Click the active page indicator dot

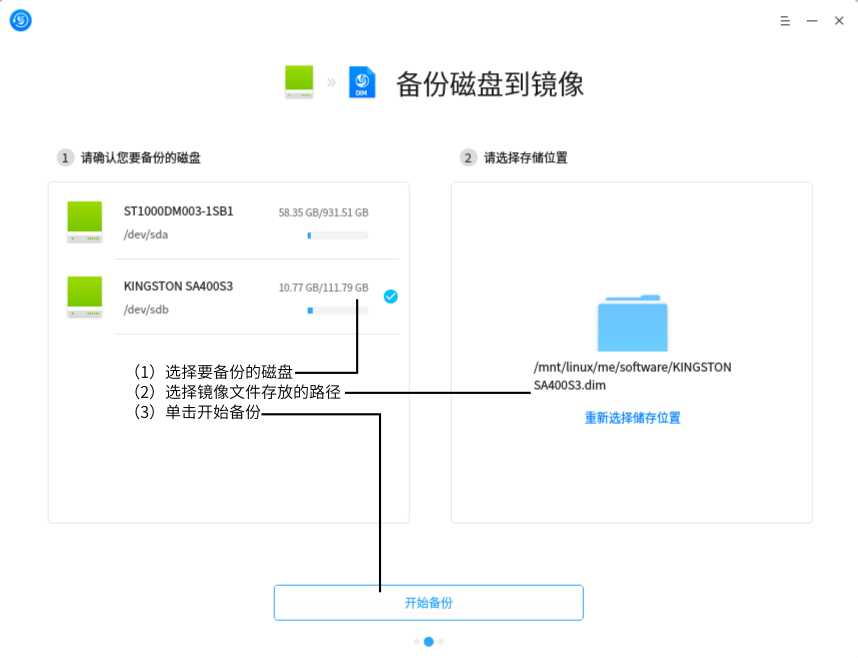(x=429, y=641)
